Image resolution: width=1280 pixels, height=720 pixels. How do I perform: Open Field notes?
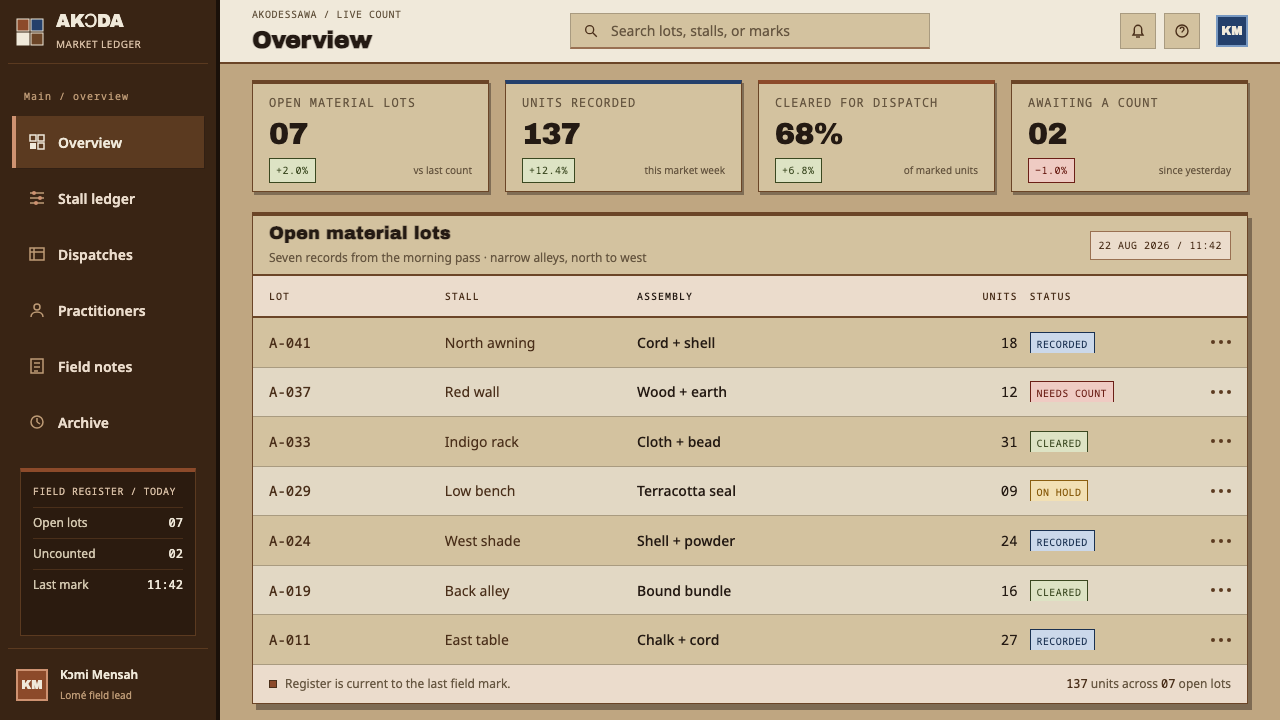point(108,366)
